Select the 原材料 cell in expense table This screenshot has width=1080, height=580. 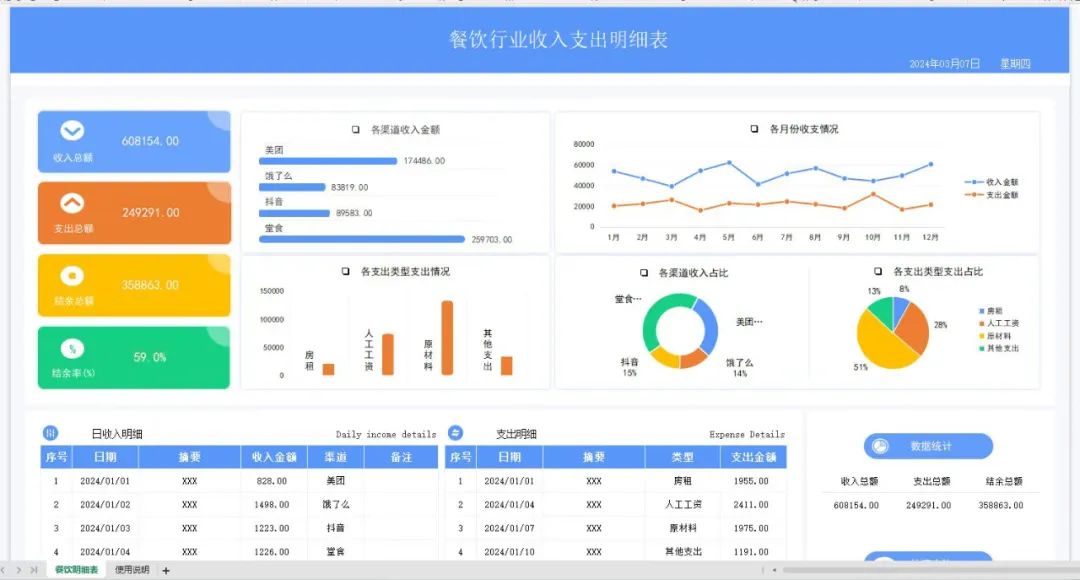683,528
